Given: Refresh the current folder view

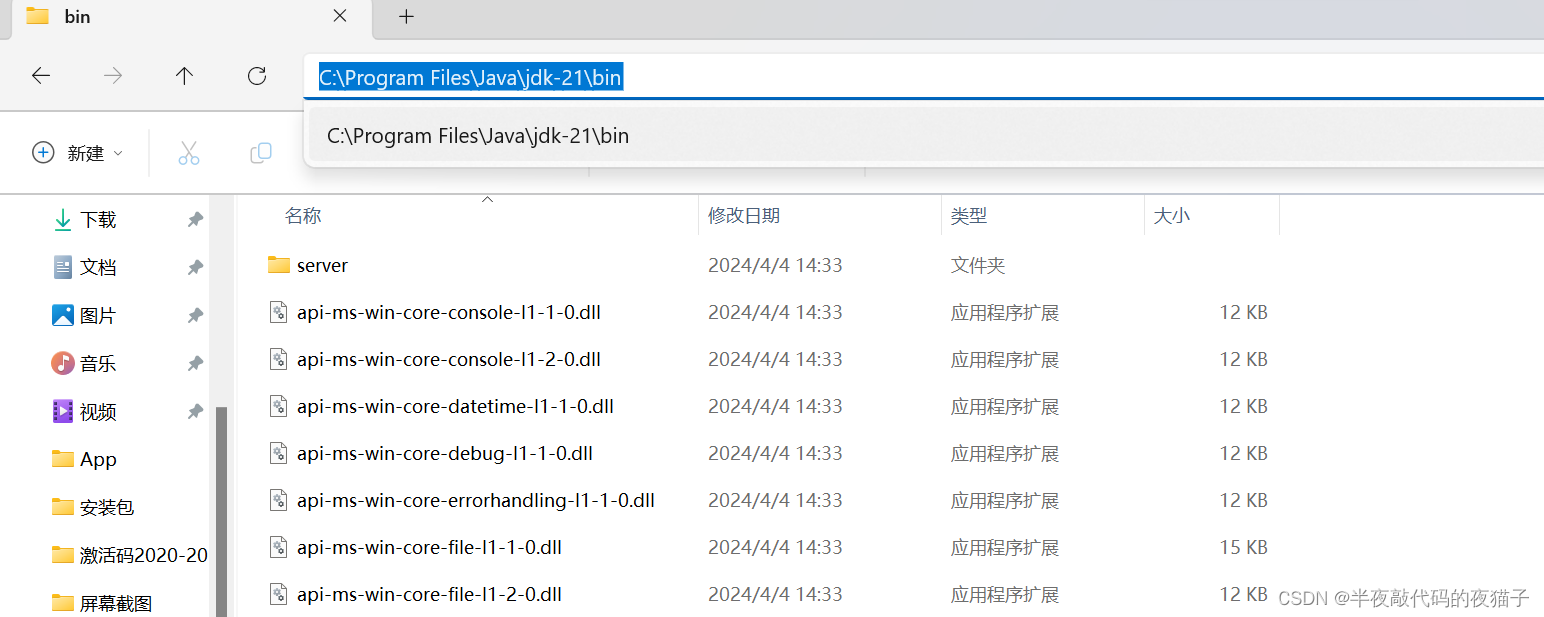Looking at the screenshot, I should pos(257,76).
